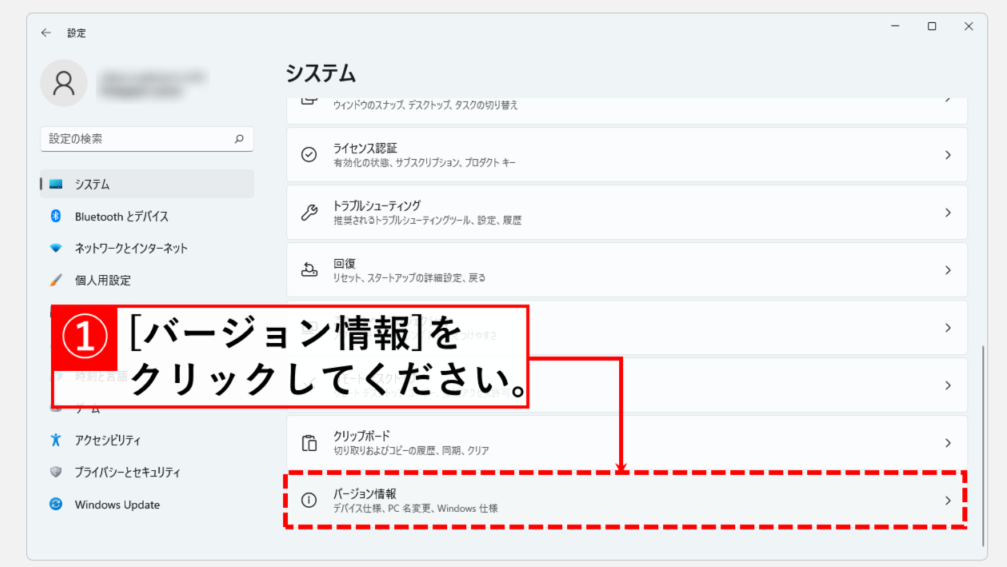Viewport: 1007px width, 567px height.
Task: Minimize the Settings window
Action: pyautogui.click(x=895, y=26)
